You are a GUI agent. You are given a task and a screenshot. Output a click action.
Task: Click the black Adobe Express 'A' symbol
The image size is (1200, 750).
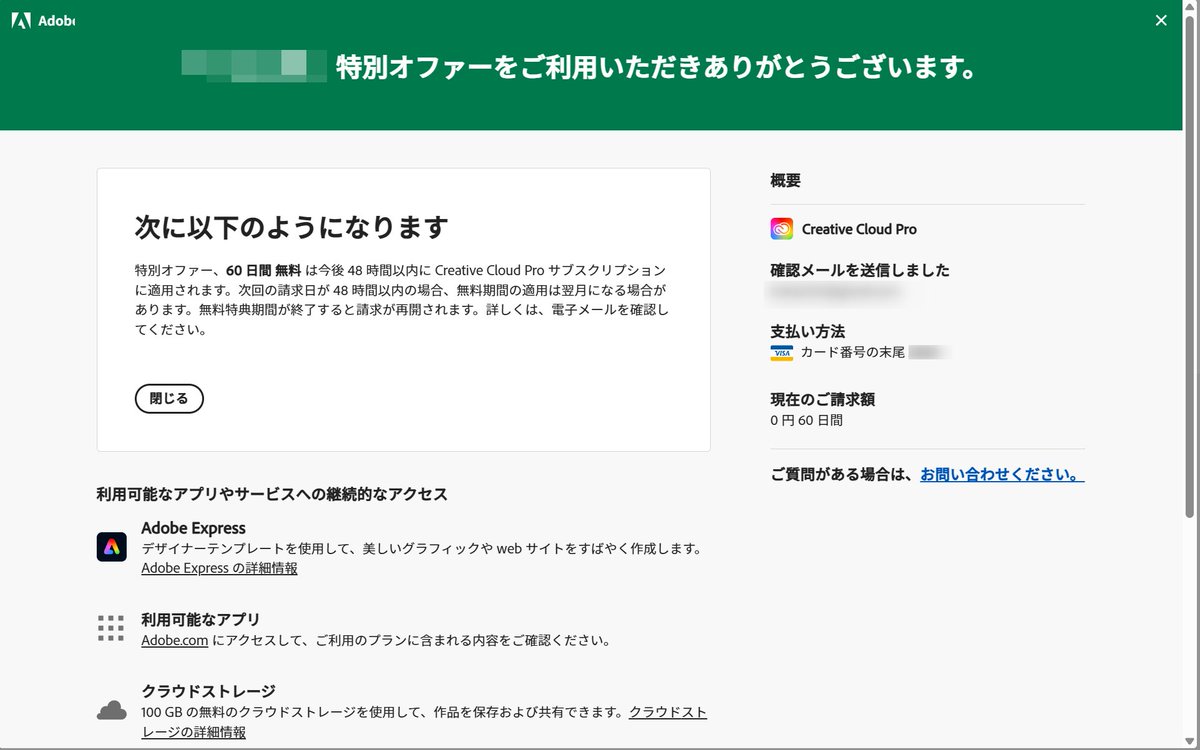coord(111,548)
